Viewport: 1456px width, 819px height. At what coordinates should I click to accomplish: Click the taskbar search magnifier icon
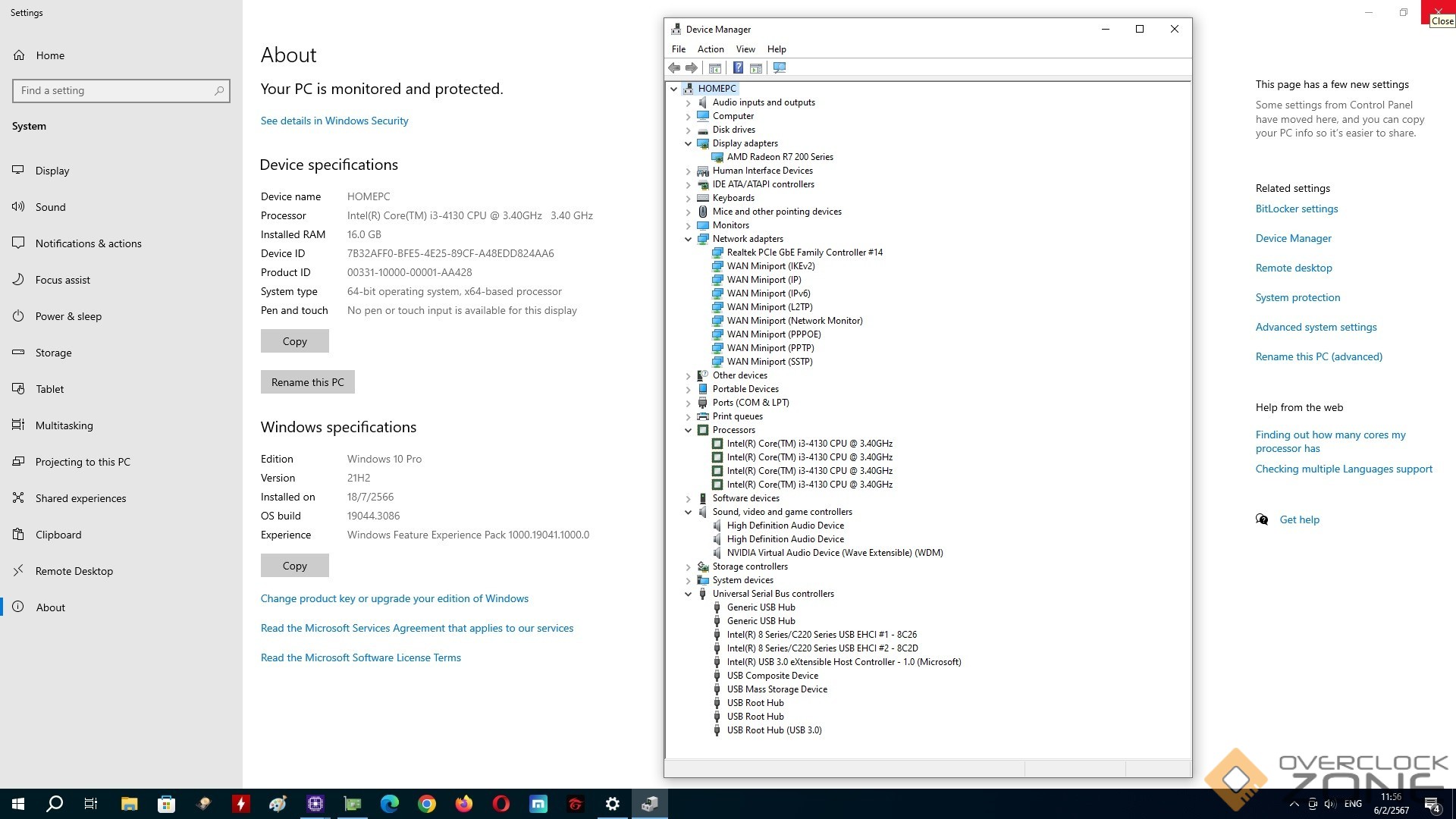[x=55, y=804]
